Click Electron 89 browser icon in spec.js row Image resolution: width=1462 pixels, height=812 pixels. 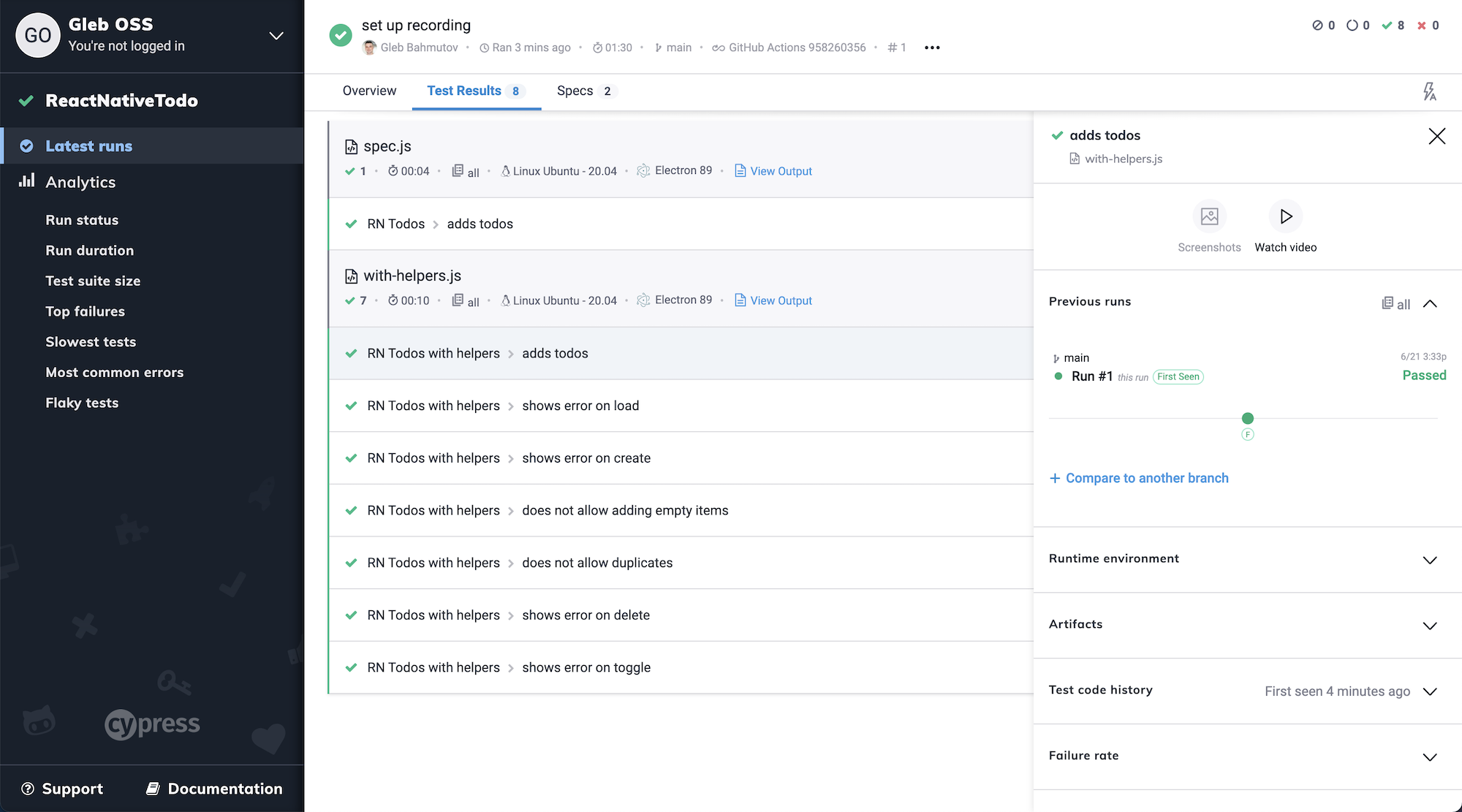pos(643,170)
